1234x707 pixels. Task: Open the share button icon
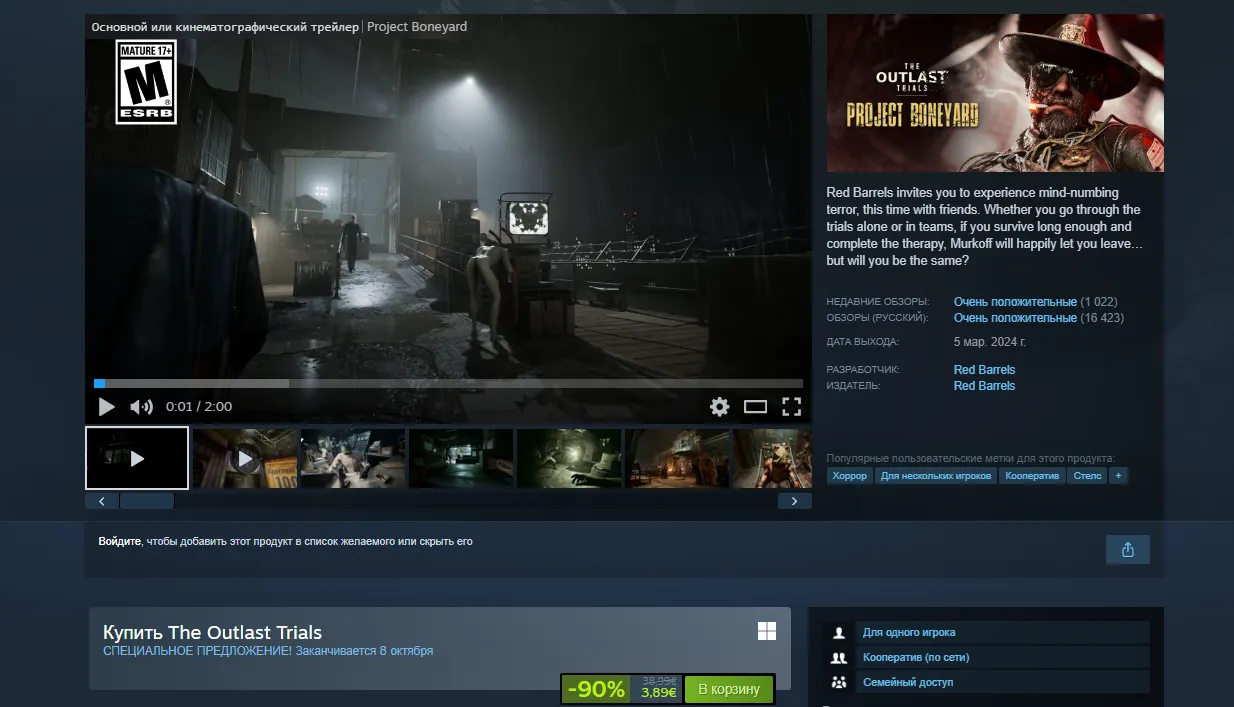[1128, 550]
